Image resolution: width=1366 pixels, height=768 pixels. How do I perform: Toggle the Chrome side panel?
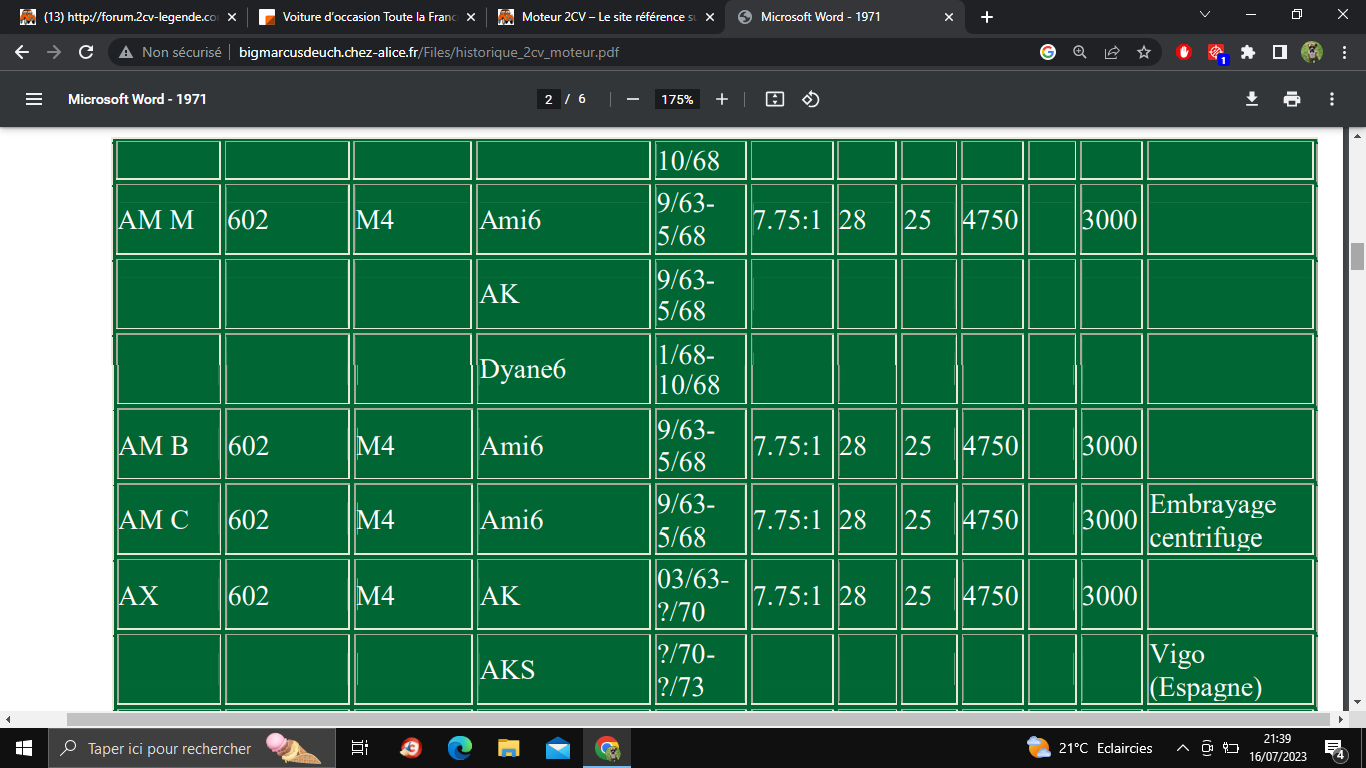(x=1279, y=52)
